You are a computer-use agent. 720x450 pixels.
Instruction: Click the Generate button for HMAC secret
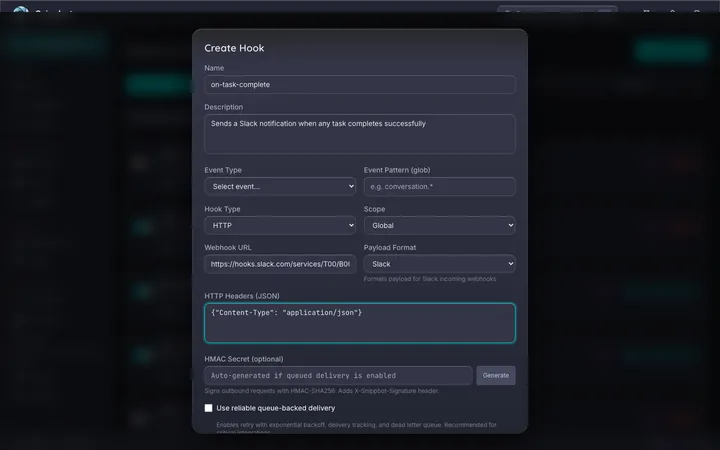click(x=496, y=376)
